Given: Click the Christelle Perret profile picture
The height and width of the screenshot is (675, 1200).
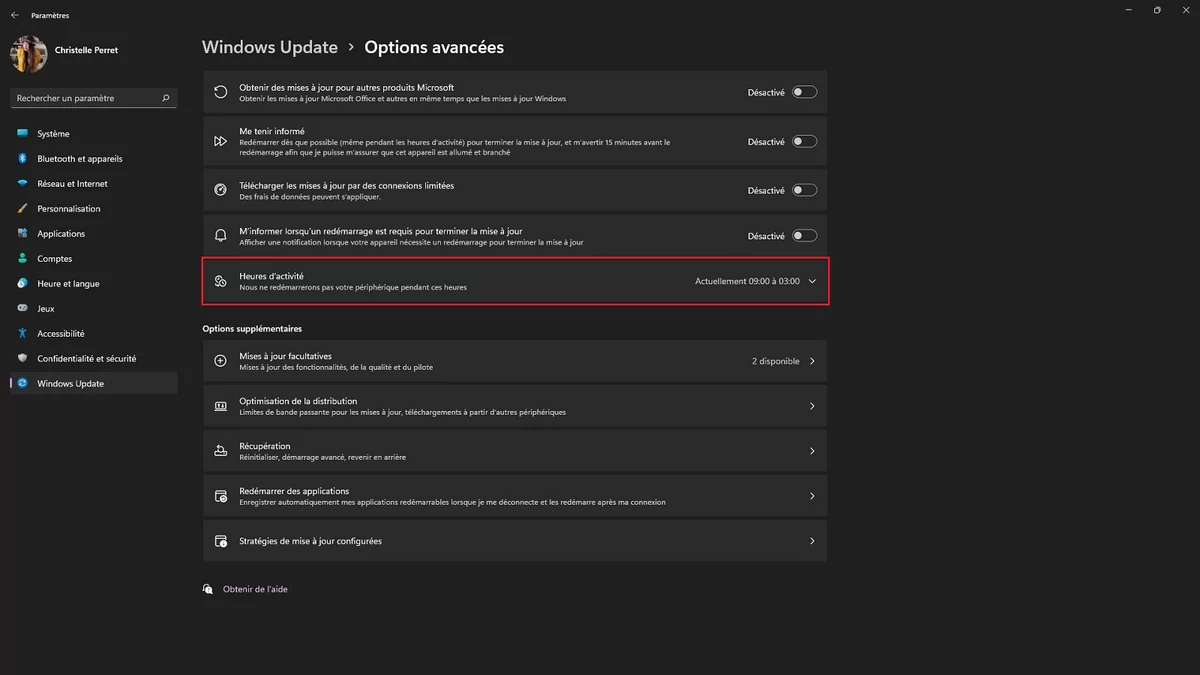Looking at the screenshot, I should (28, 54).
